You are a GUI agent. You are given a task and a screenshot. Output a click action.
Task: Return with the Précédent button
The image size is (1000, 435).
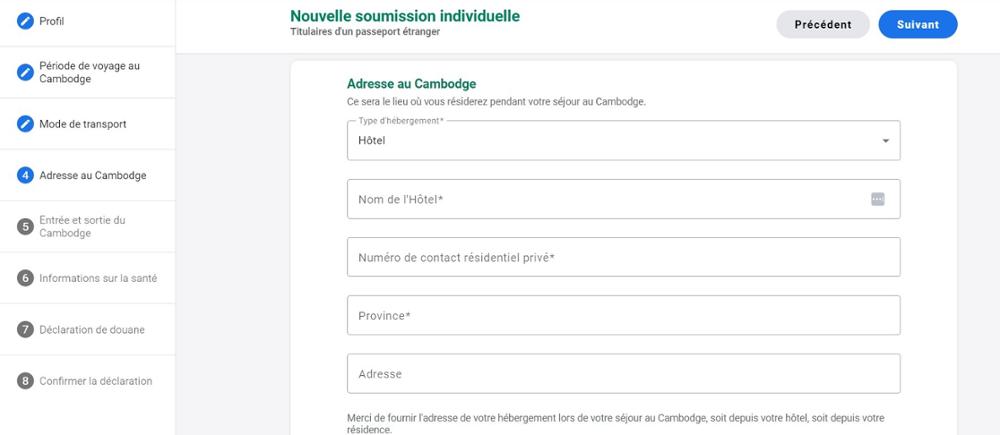pos(823,24)
